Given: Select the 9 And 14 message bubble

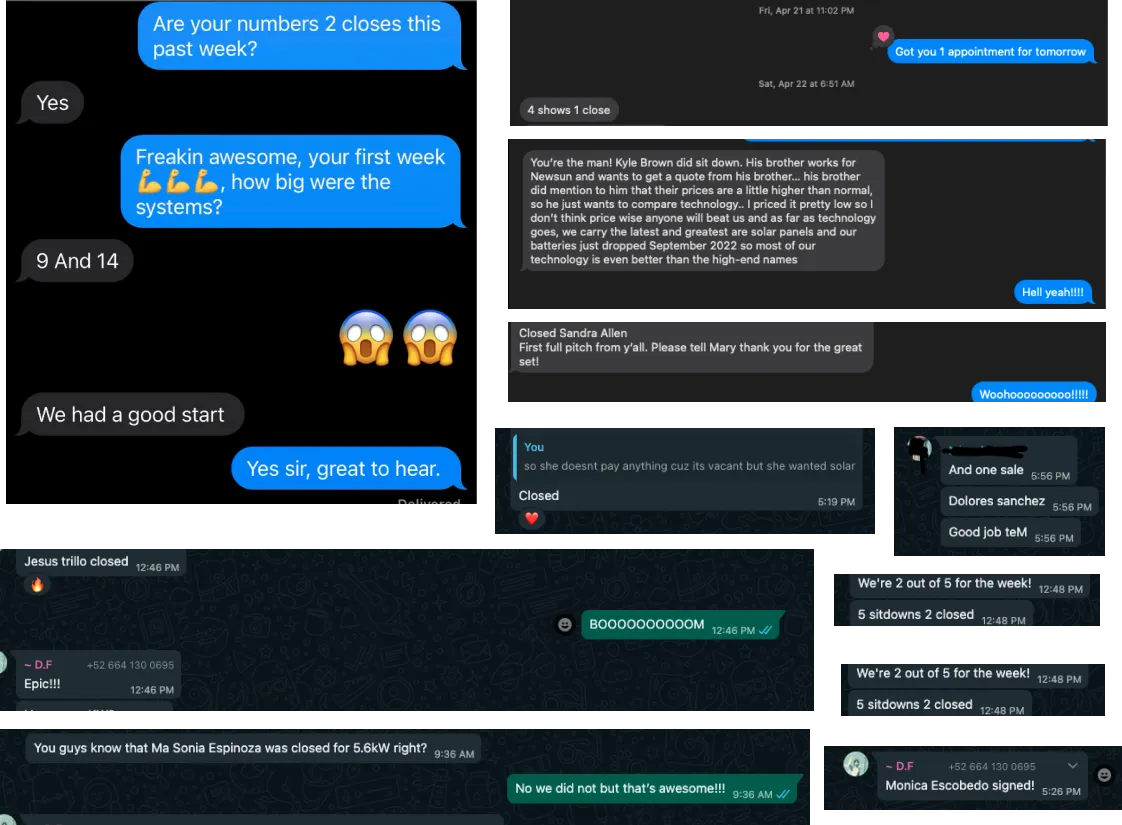Looking at the screenshot, I should (x=77, y=261).
